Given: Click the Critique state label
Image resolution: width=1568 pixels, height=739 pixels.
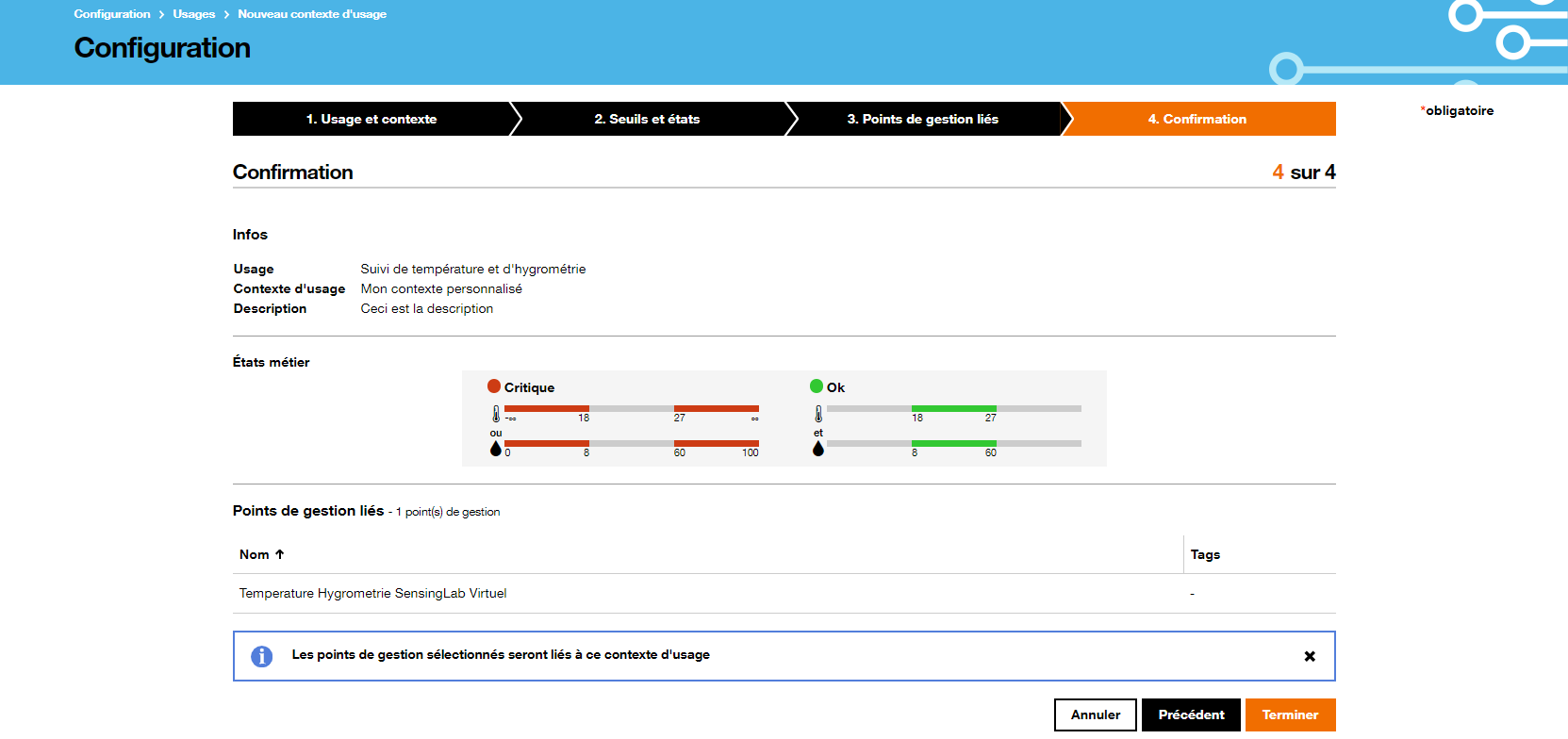Looking at the screenshot, I should click(529, 387).
